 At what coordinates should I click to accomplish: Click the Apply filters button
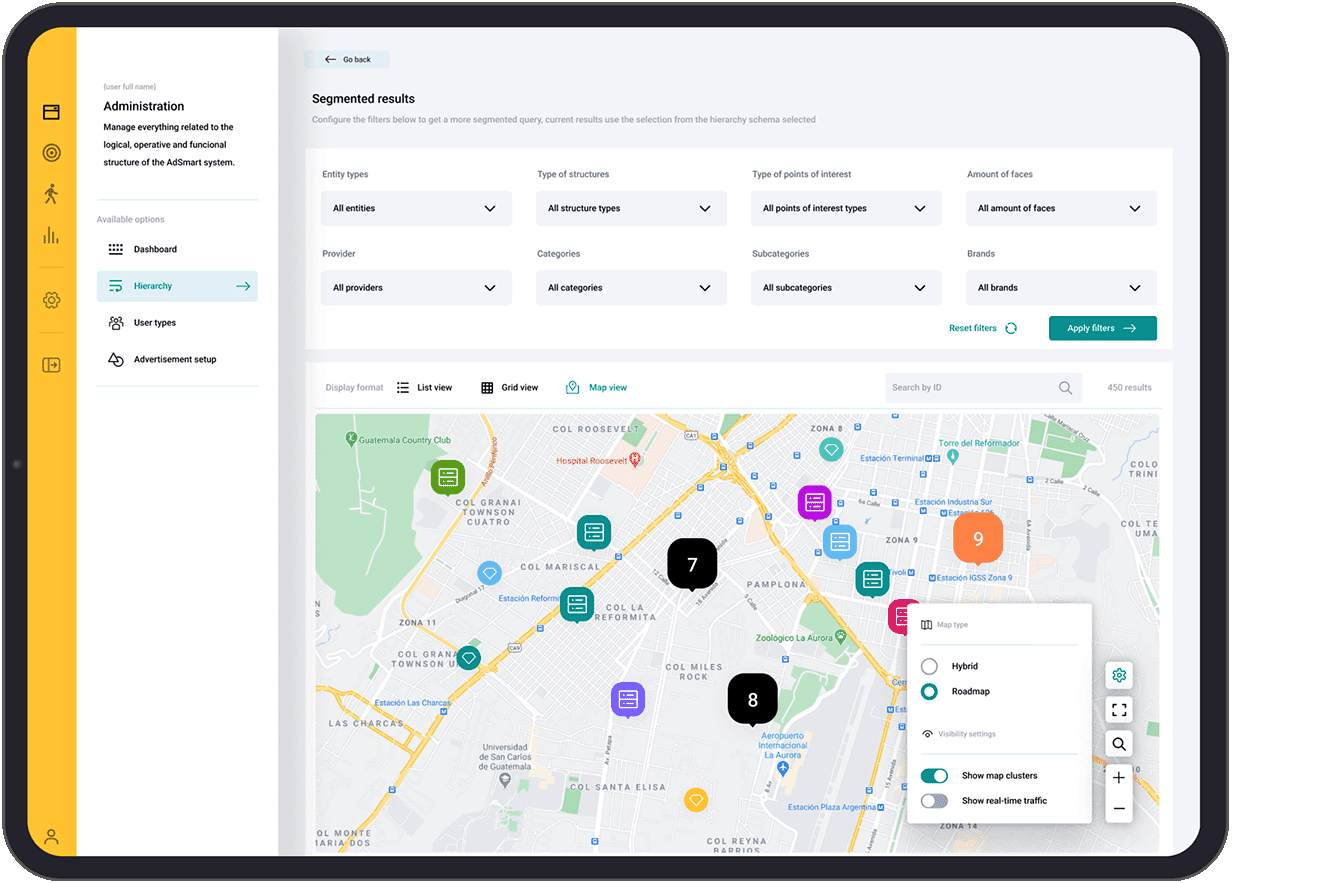click(x=1102, y=328)
